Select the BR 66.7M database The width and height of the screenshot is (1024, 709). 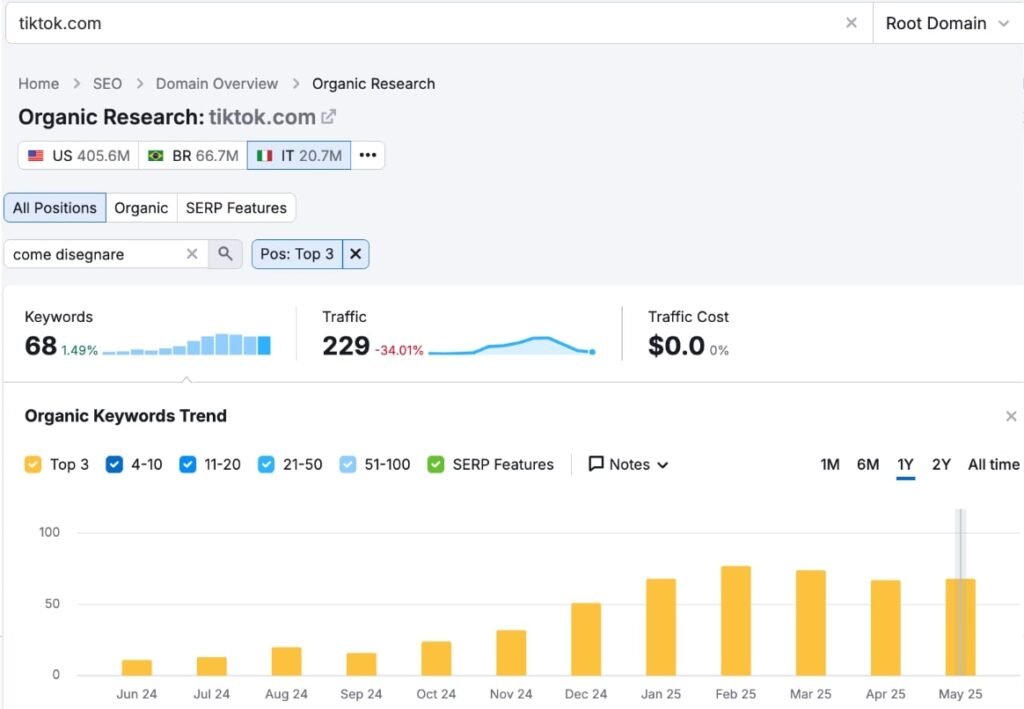coord(193,155)
